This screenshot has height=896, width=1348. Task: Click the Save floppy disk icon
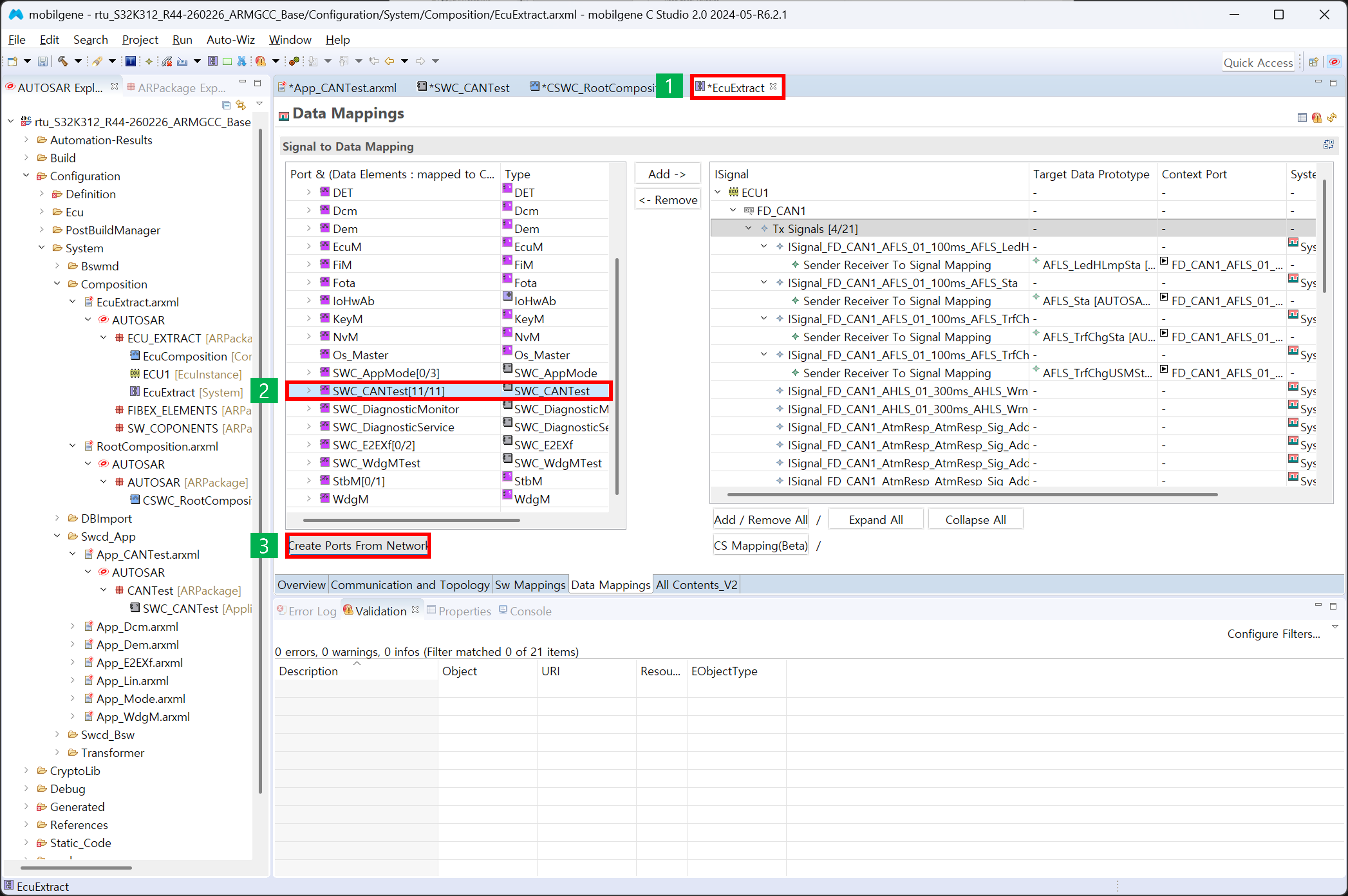click(43, 61)
